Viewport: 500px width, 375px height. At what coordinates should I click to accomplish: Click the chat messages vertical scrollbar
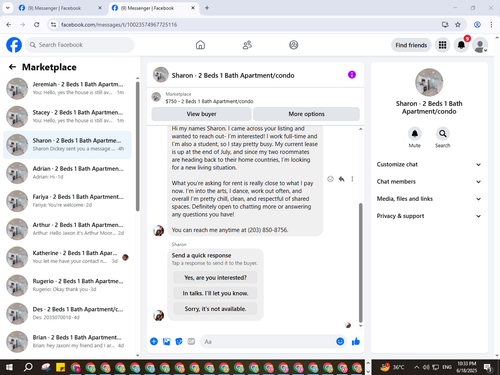point(360,263)
